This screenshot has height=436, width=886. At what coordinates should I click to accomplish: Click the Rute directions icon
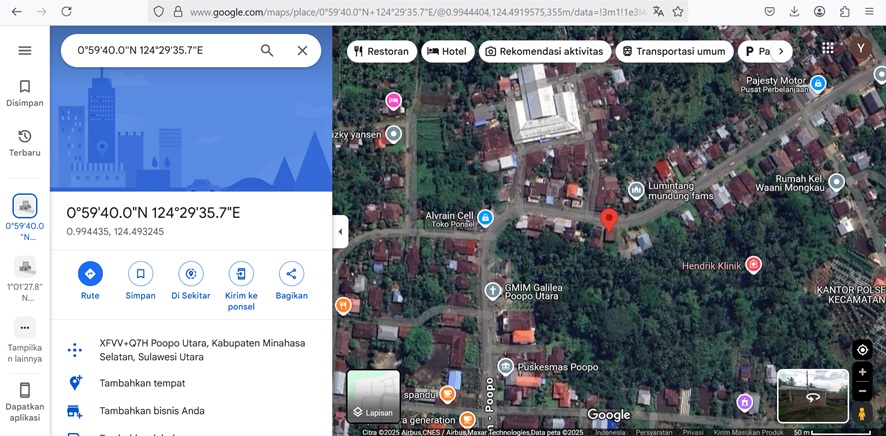click(x=90, y=273)
